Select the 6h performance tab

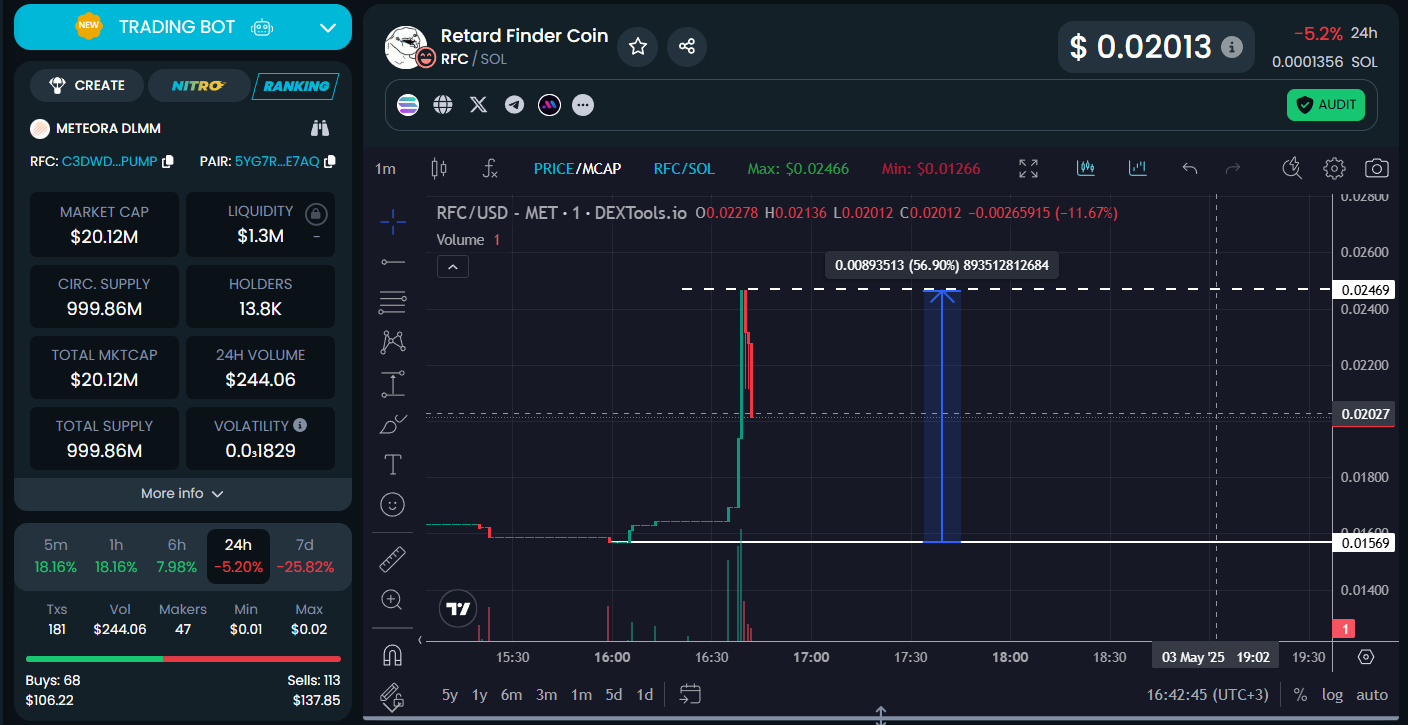click(x=177, y=555)
